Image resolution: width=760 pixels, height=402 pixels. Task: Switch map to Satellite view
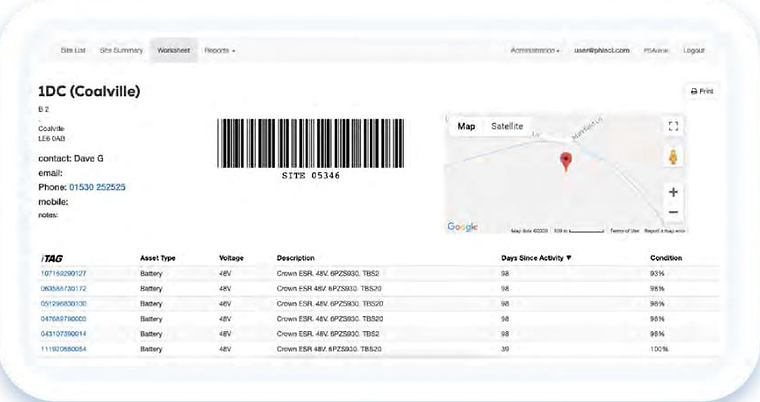[507, 126]
